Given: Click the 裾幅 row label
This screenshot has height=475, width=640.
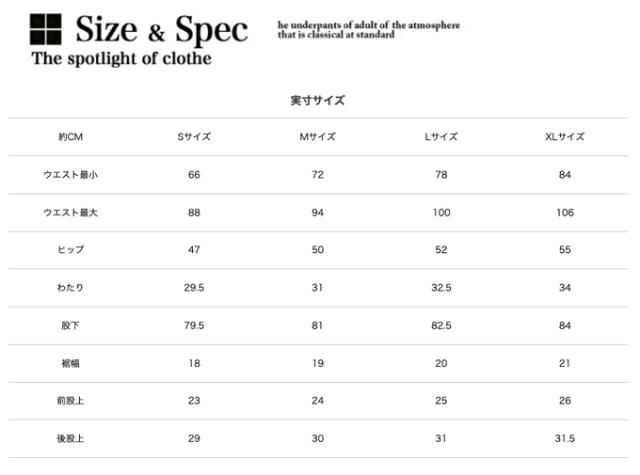Looking at the screenshot, I should click(70, 363).
